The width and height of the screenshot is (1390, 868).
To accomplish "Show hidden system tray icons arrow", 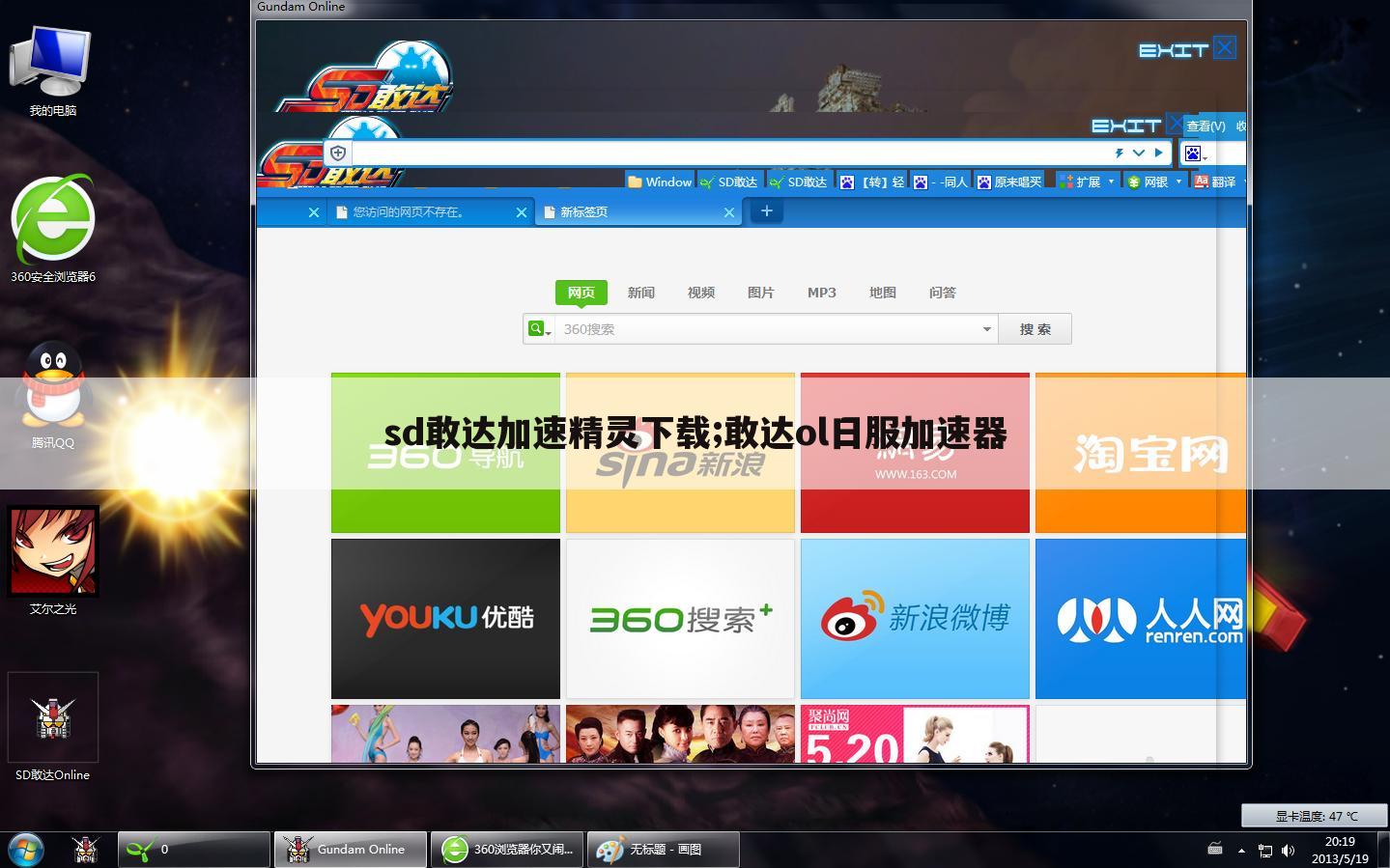I will coord(1241,851).
